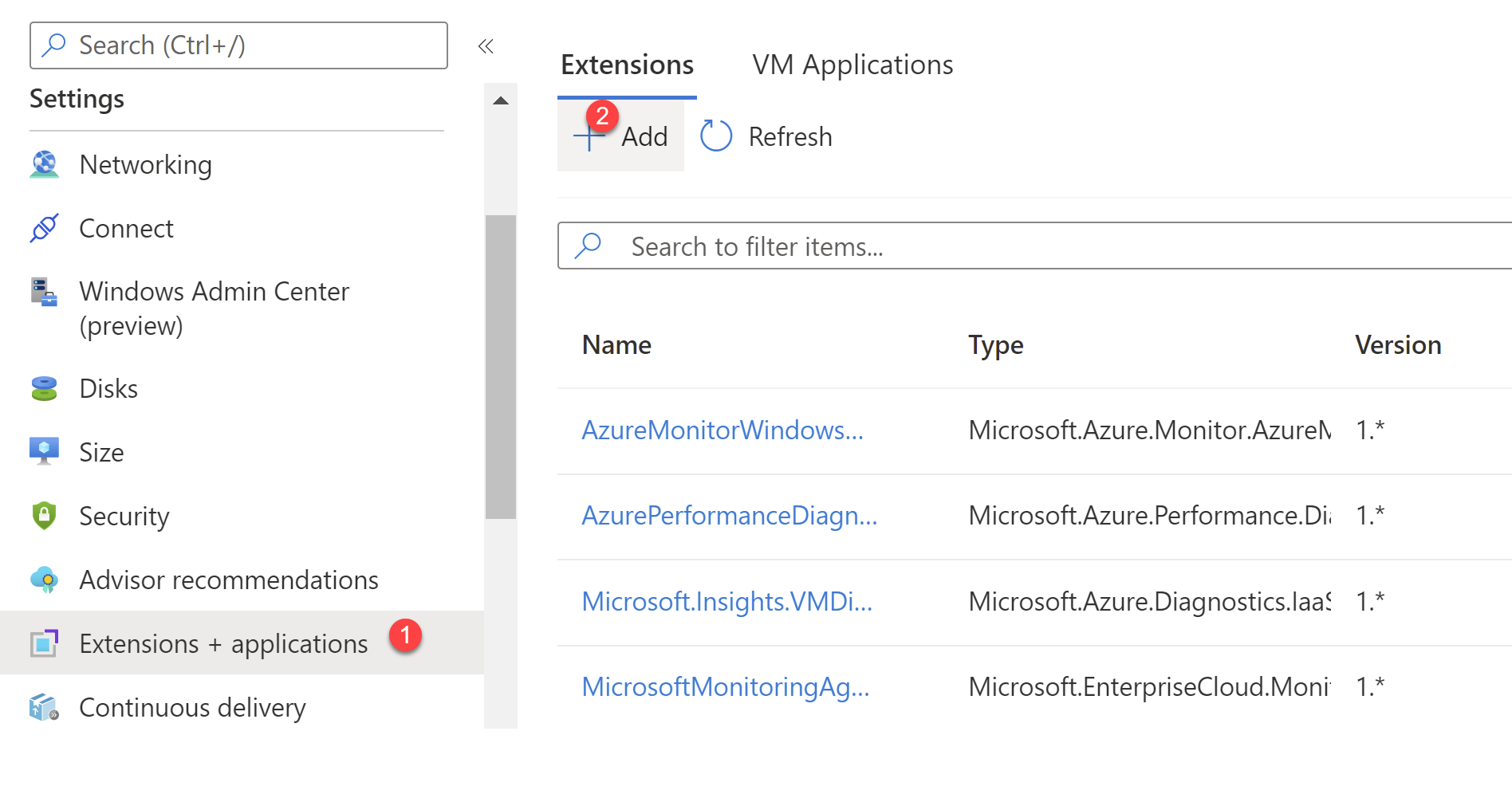
Task: Click the version 1.* of MicrosoftMonitoringAg row
Action: tap(1370, 686)
